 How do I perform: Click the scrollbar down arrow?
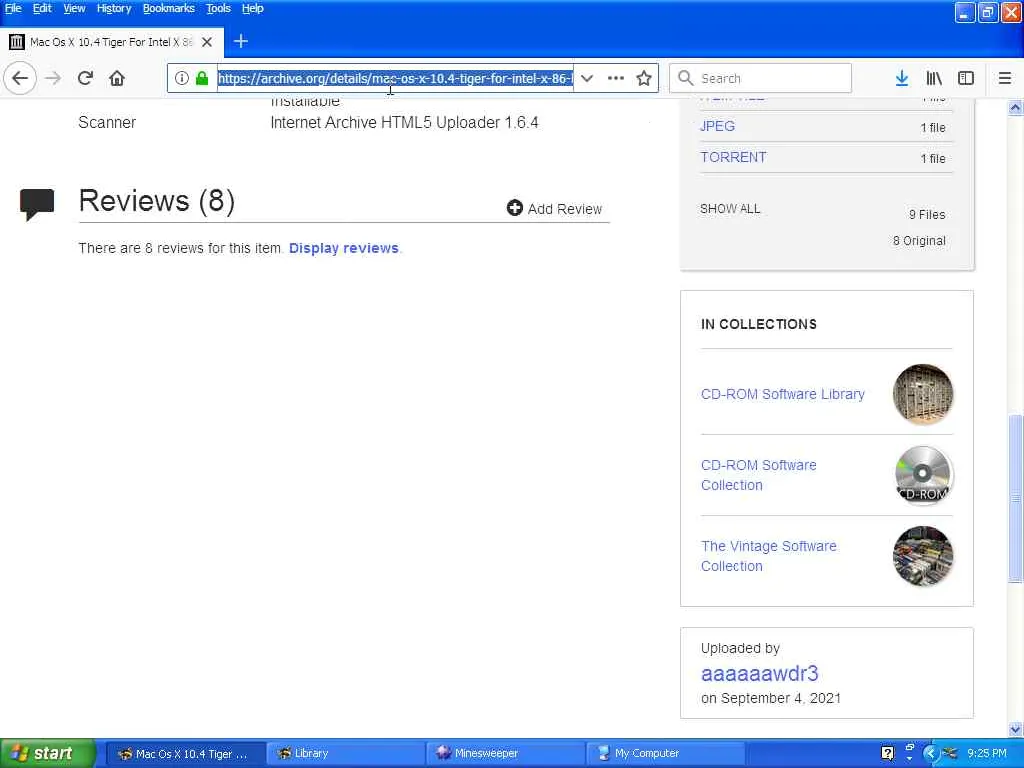coord(1015,729)
